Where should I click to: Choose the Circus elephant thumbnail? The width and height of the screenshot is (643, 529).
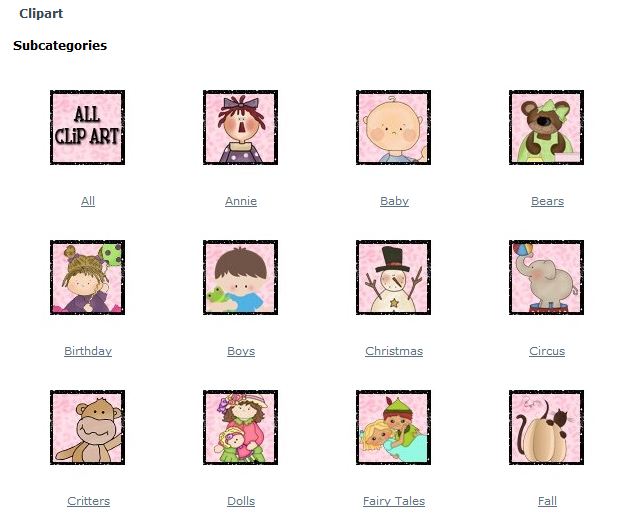pos(546,278)
